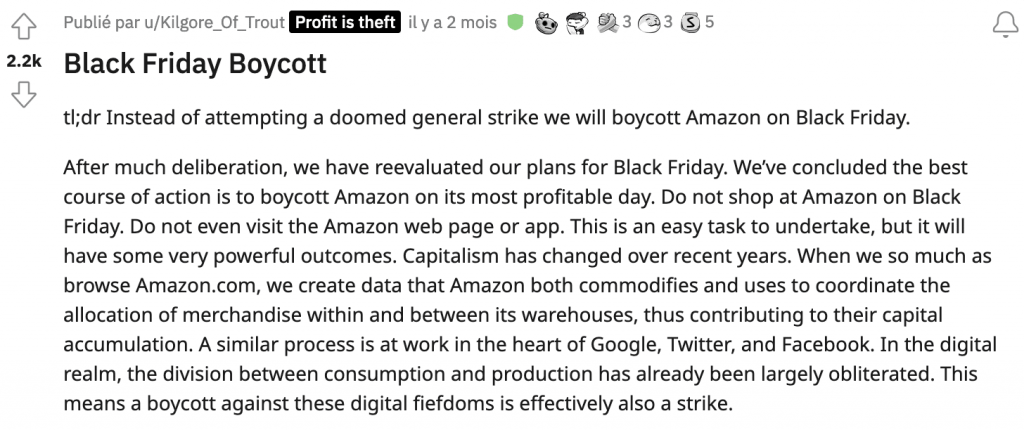1024x430 pixels.
Task: Click the "il y a 2 mois" timestamp
Action: (x=453, y=23)
